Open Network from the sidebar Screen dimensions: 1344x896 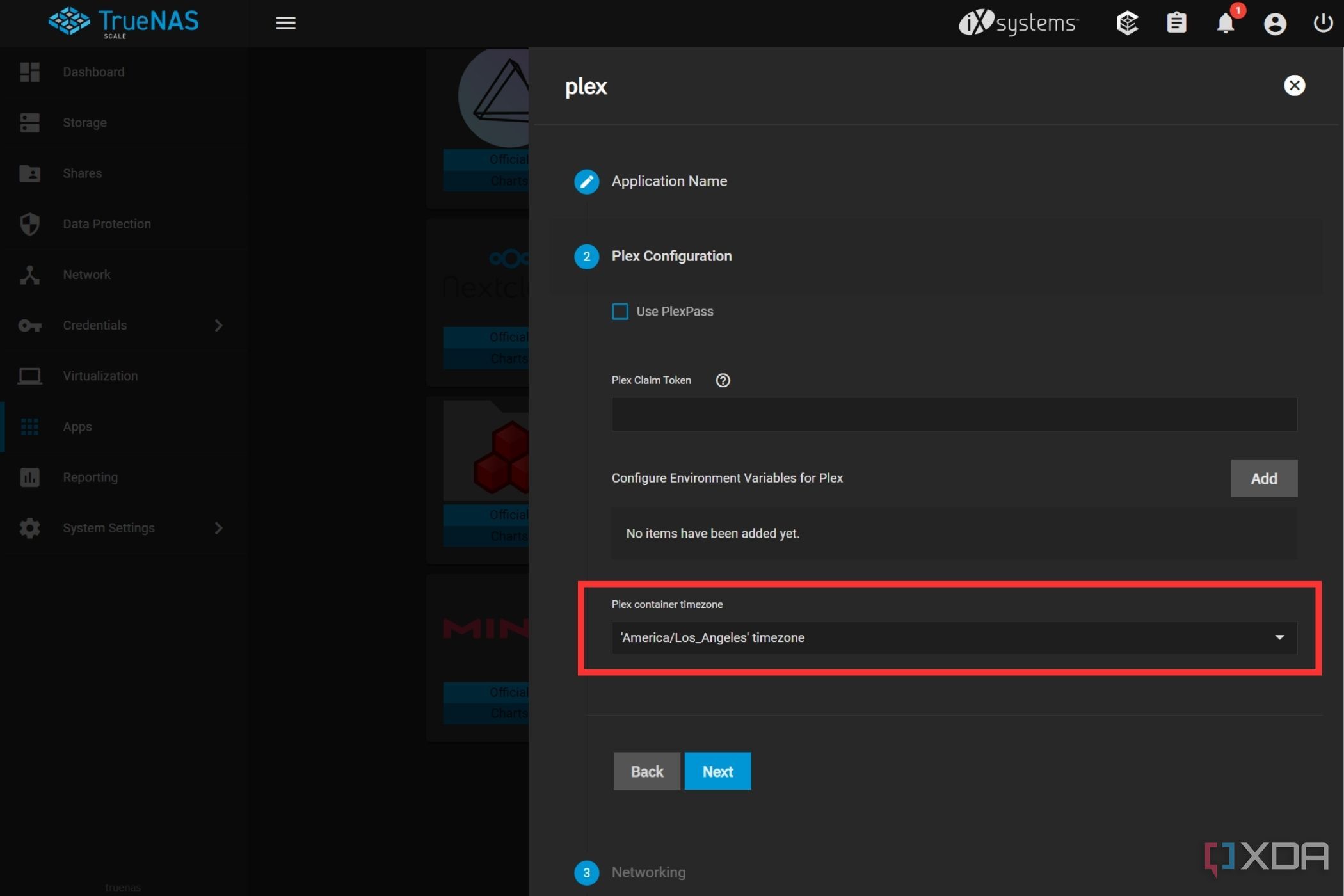[86, 275]
